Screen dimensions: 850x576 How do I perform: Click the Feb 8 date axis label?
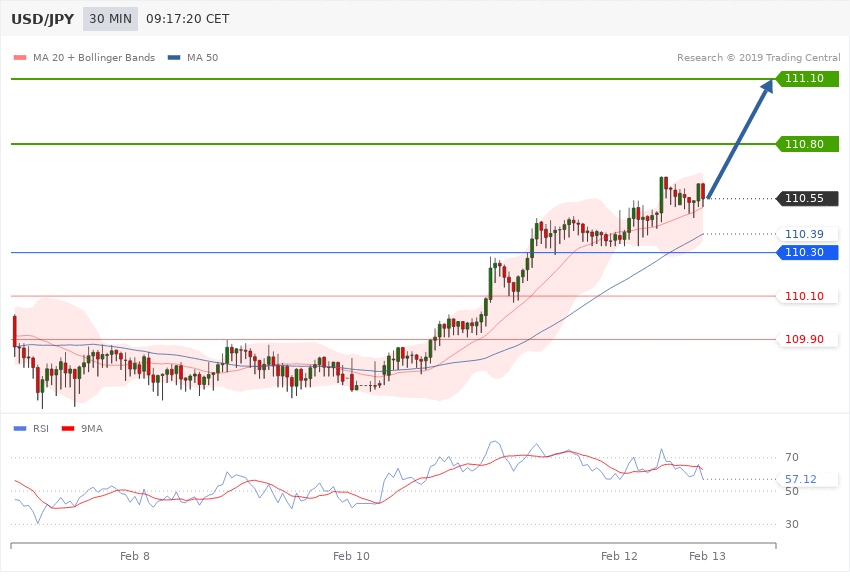[x=134, y=556]
